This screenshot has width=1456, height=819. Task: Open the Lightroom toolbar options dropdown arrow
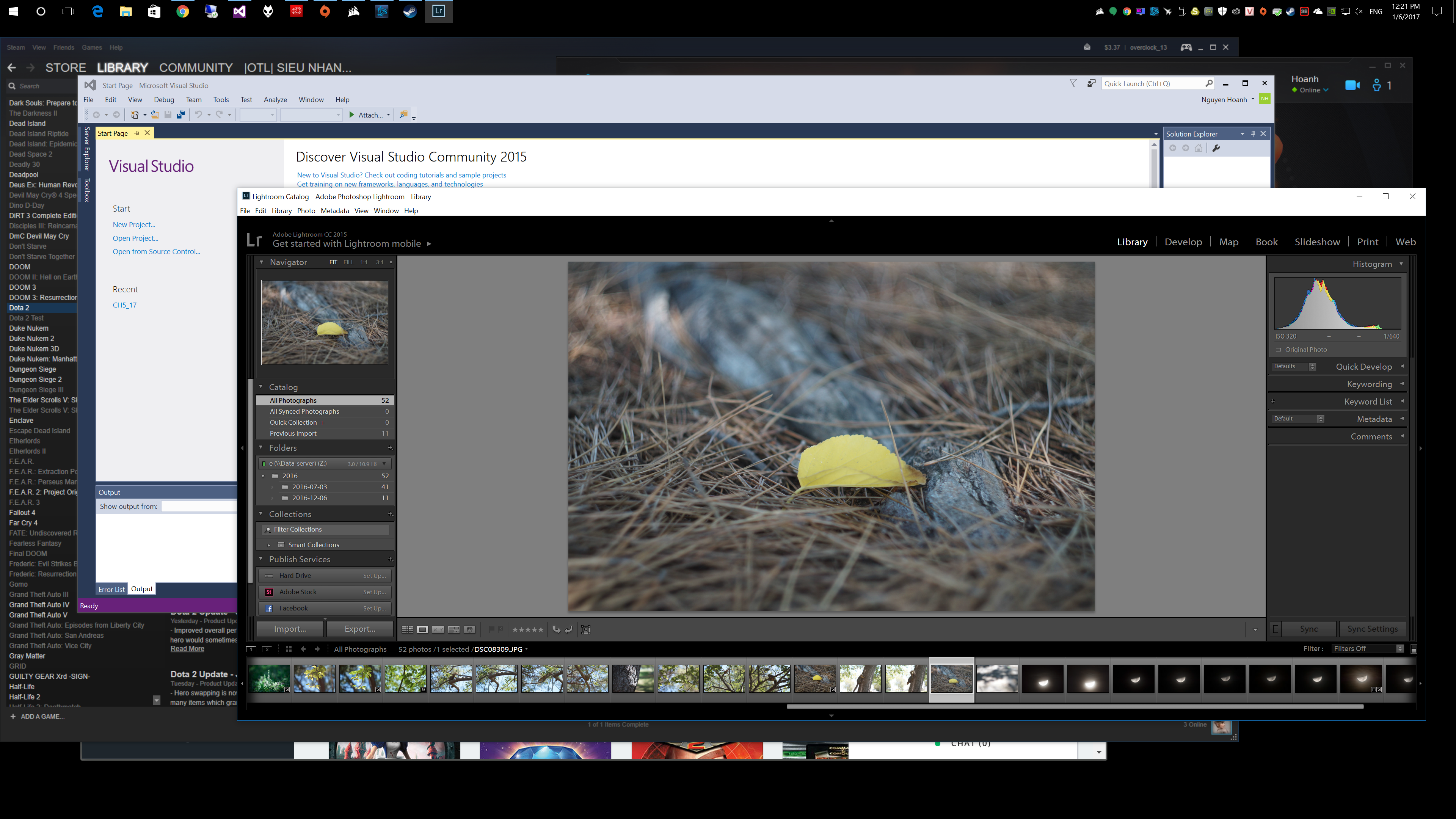1255,630
